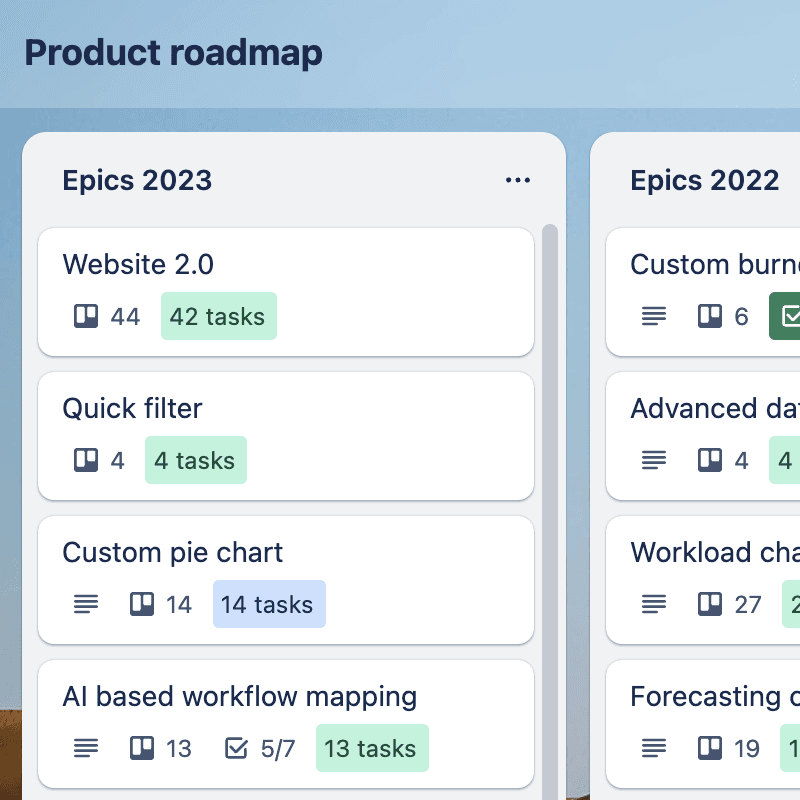Open the Epics 2023 list actions menu

point(518,180)
